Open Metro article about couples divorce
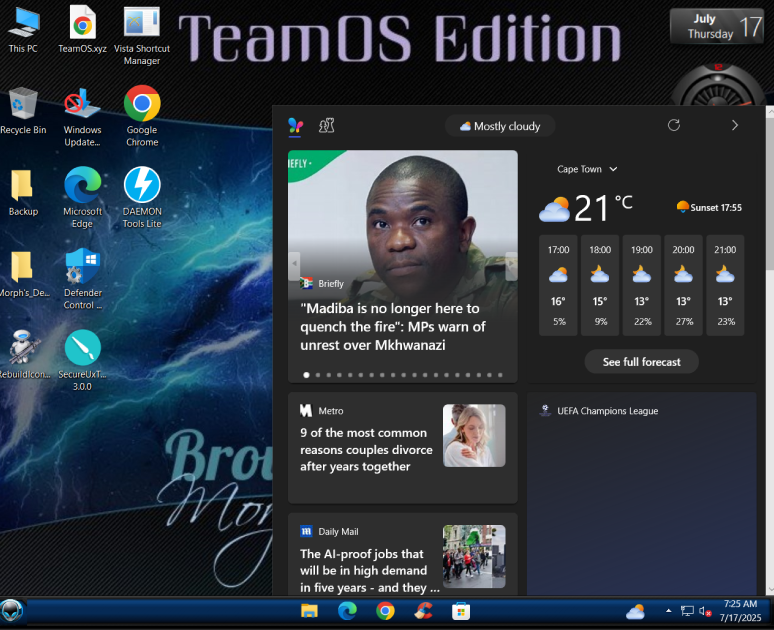Image resolution: width=774 pixels, height=630 pixels. (x=366, y=449)
